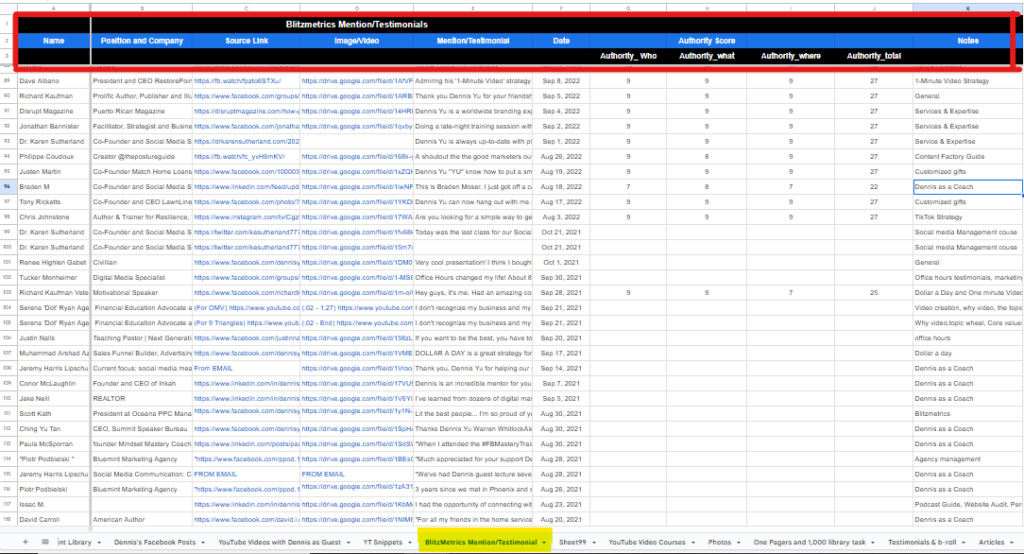This screenshot has width=1024, height=554.
Task: Switch to One Pagers and 1,000 library task tab
Action: click(x=809, y=542)
